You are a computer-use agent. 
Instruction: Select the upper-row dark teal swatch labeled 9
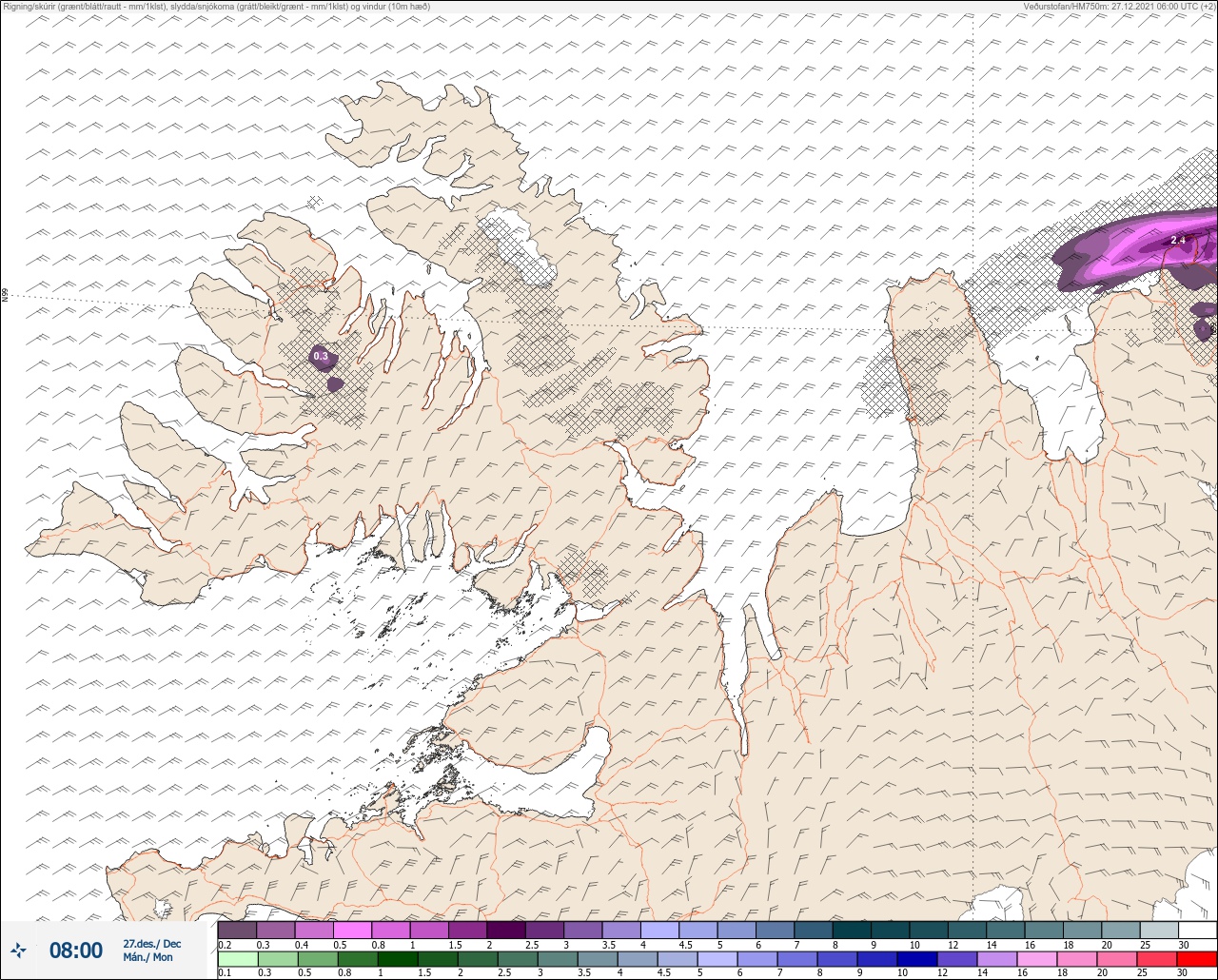[x=890, y=930]
